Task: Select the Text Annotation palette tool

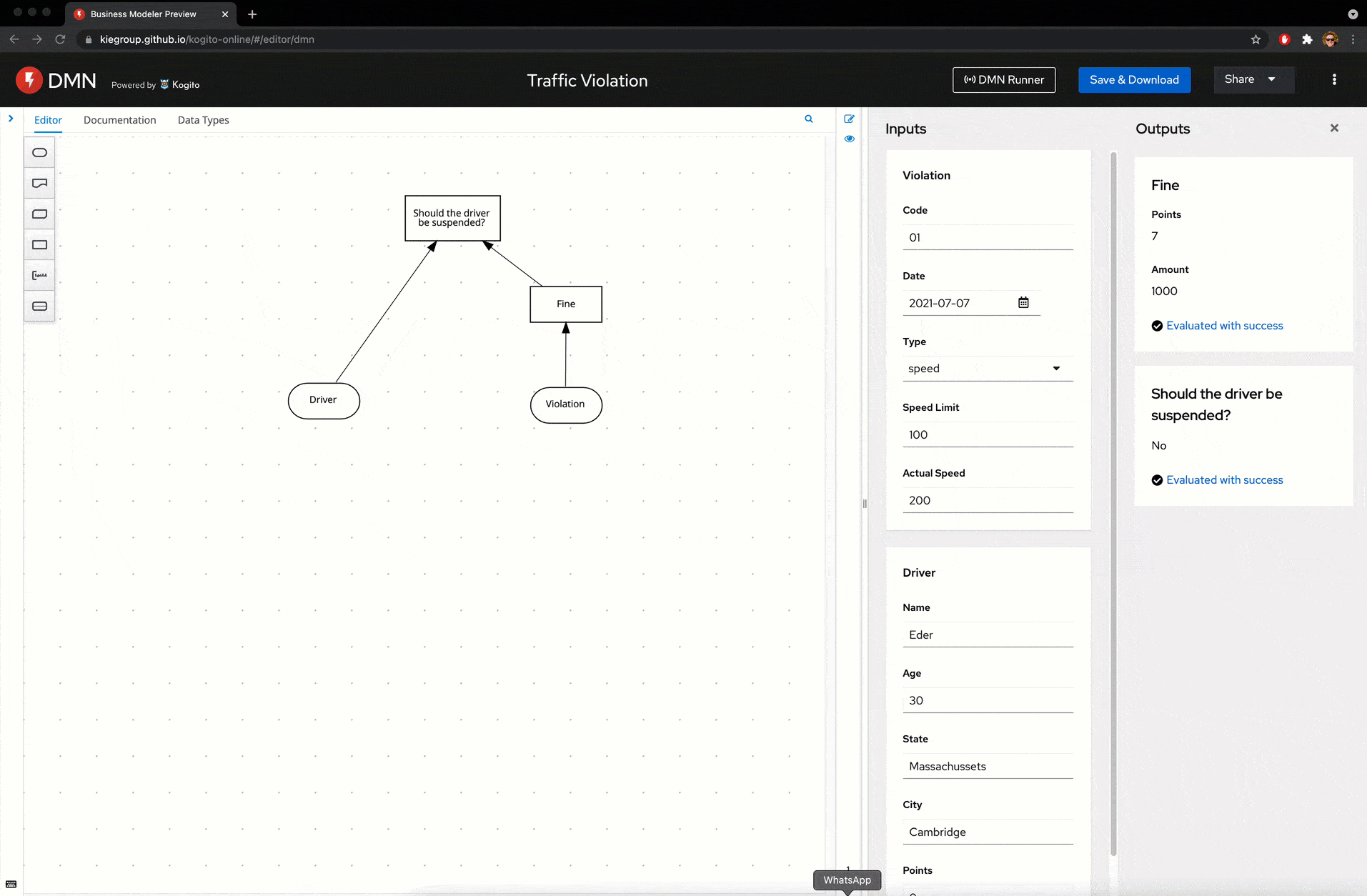Action: [x=40, y=276]
